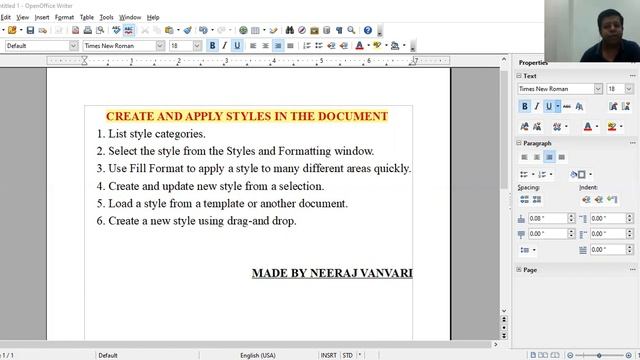Click Increase Paragraph Spacing icon in the sidebar

tap(524, 199)
